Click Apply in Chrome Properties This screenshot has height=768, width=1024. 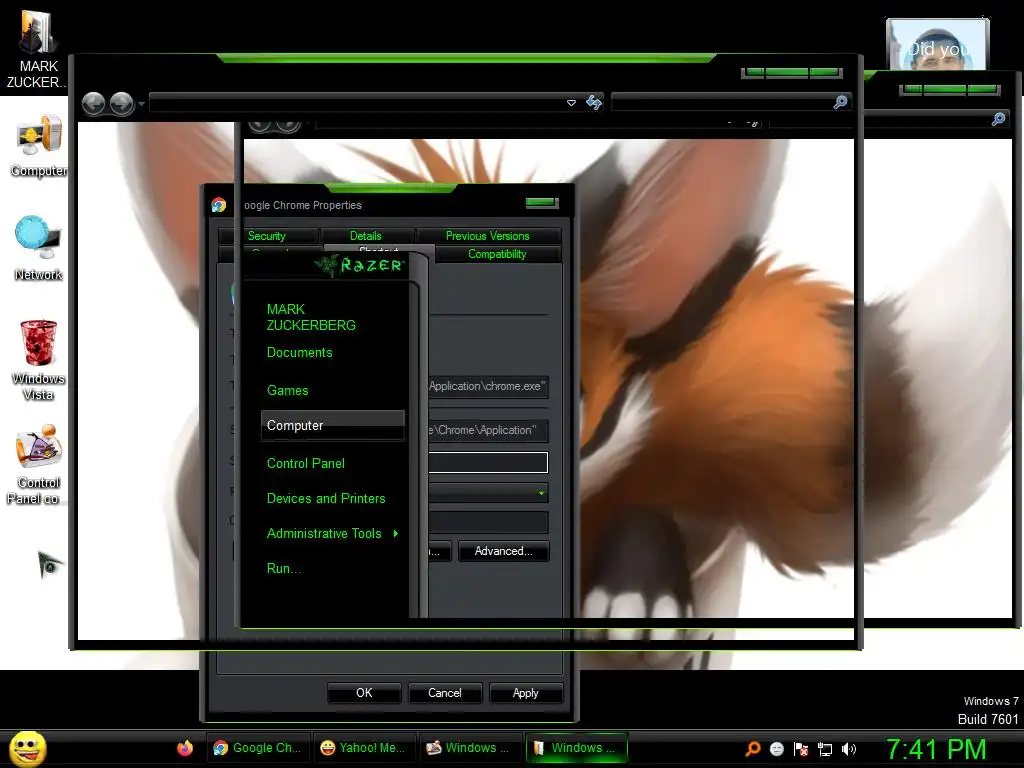pyautogui.click(x=526, y=693)
